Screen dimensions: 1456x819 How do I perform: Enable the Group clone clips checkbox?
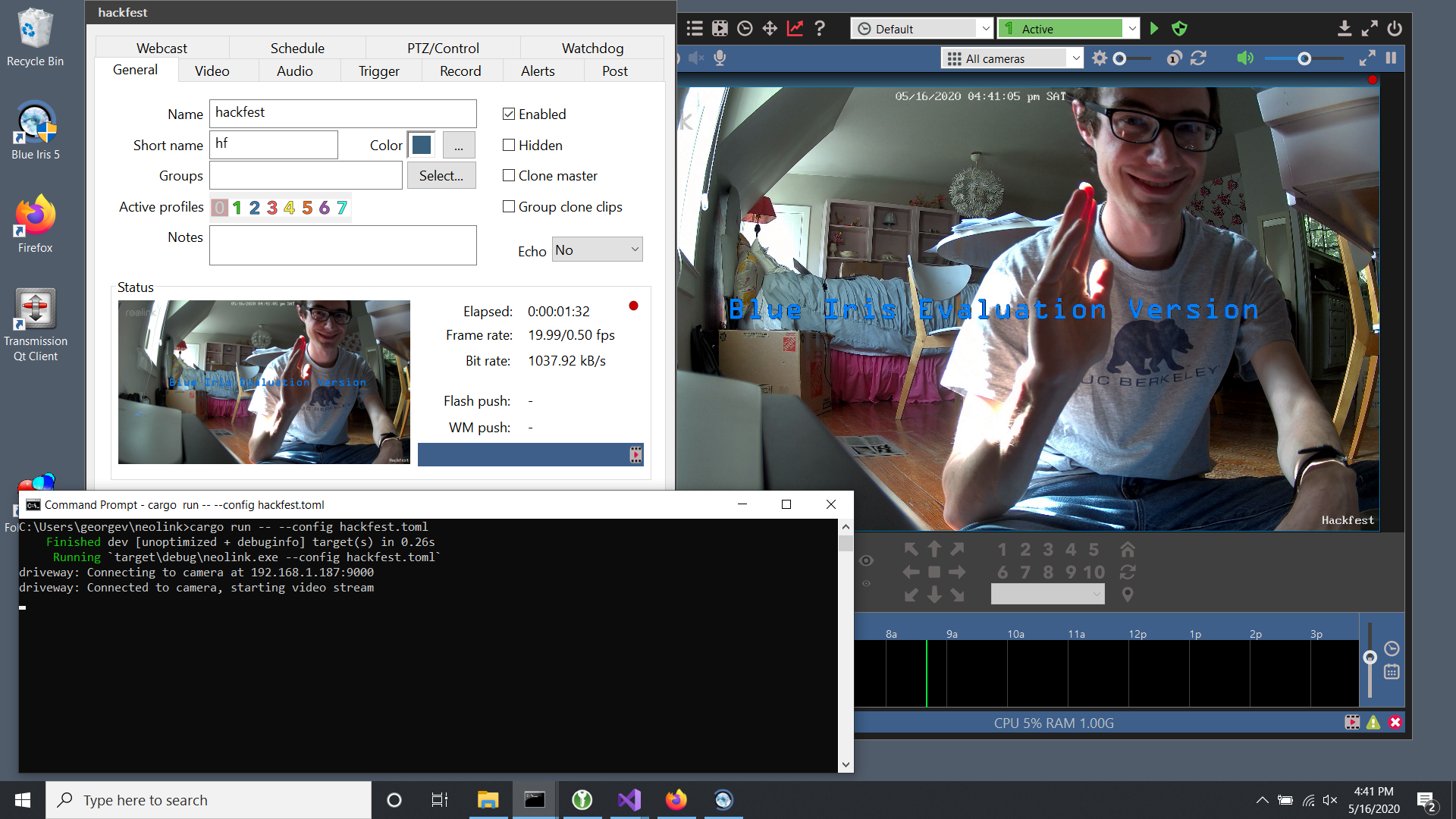[508, 207]
